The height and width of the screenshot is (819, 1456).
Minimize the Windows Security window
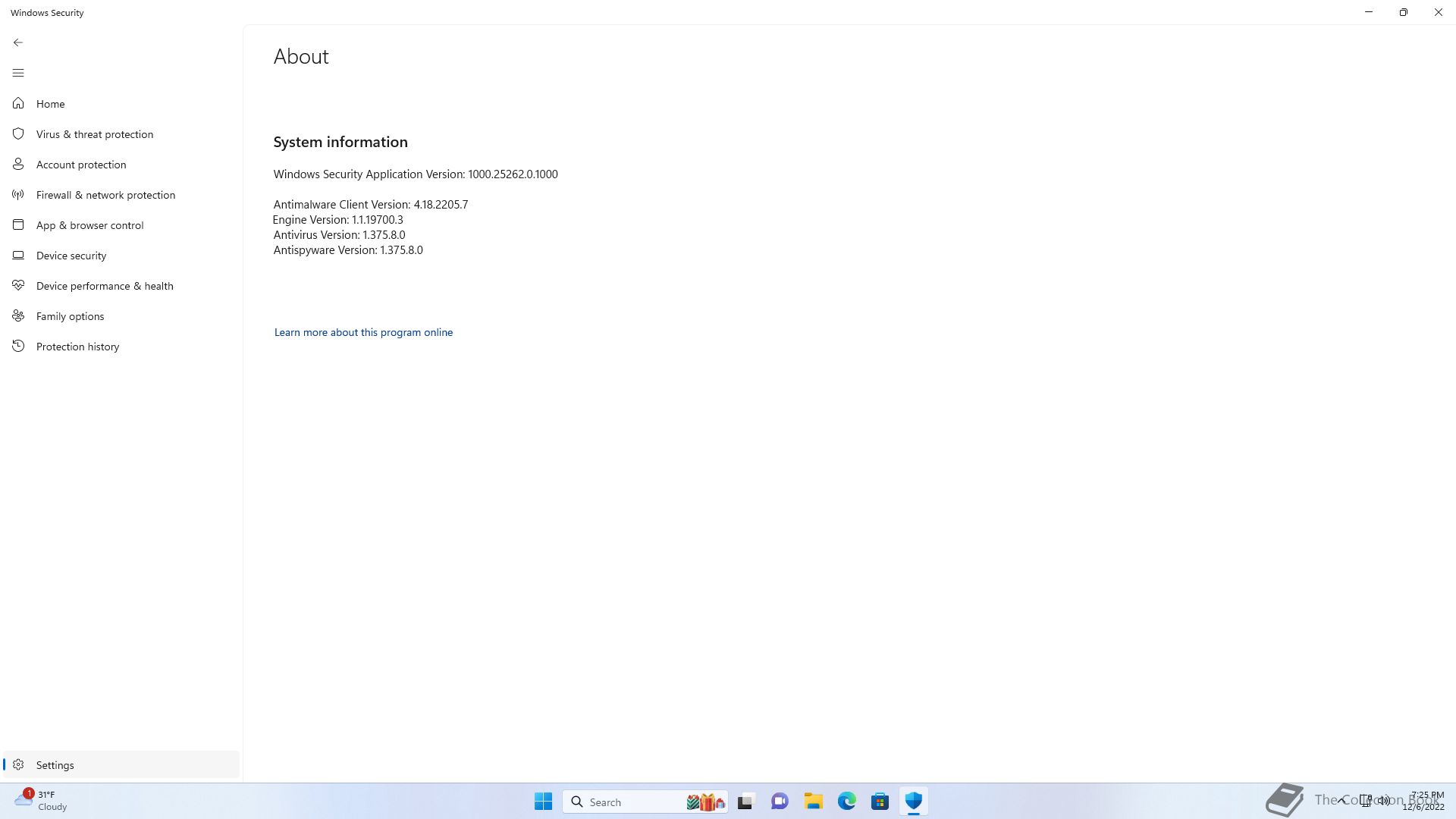pyautogui.click(x=1369, y=12)
